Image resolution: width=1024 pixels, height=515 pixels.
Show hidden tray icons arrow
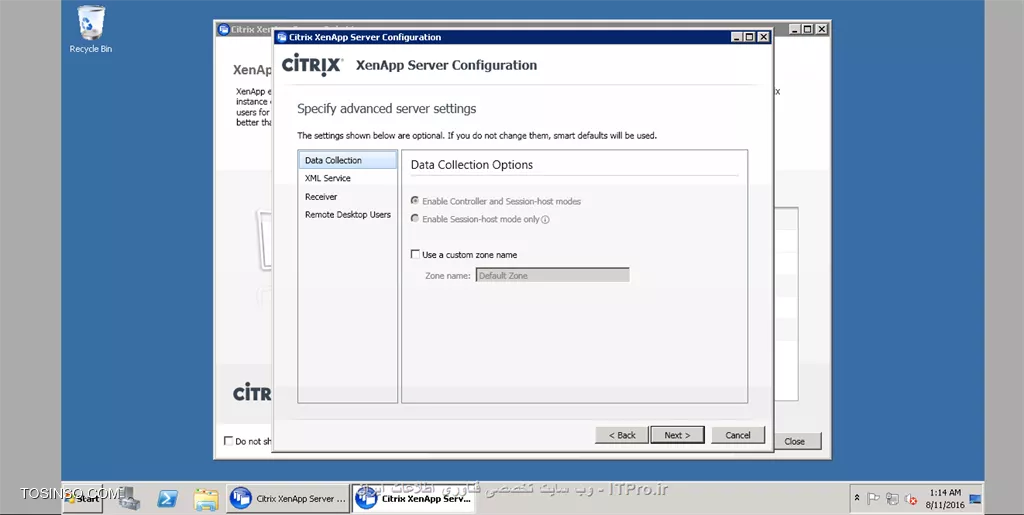[x=857, y=499]
